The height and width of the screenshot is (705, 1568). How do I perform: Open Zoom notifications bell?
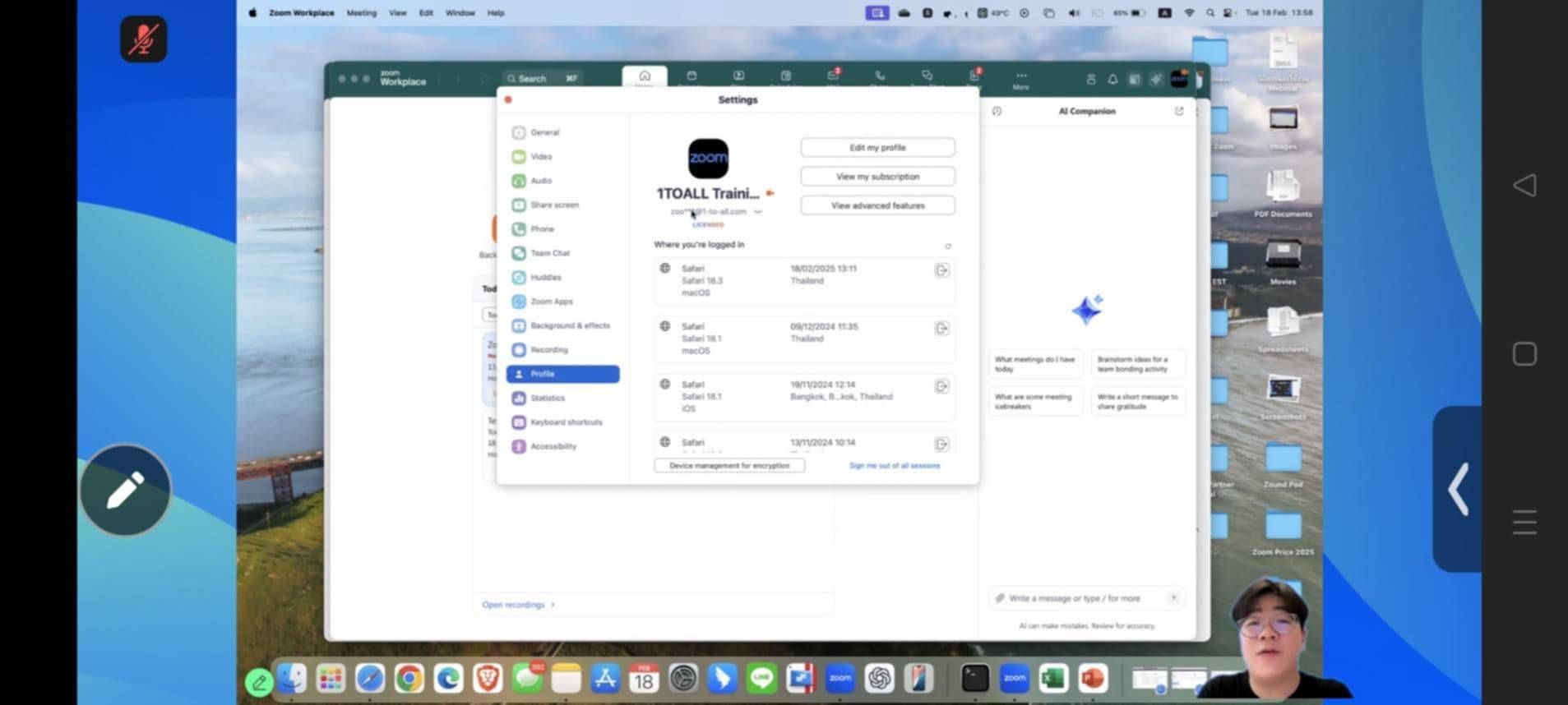click(x=1112, y=80)
